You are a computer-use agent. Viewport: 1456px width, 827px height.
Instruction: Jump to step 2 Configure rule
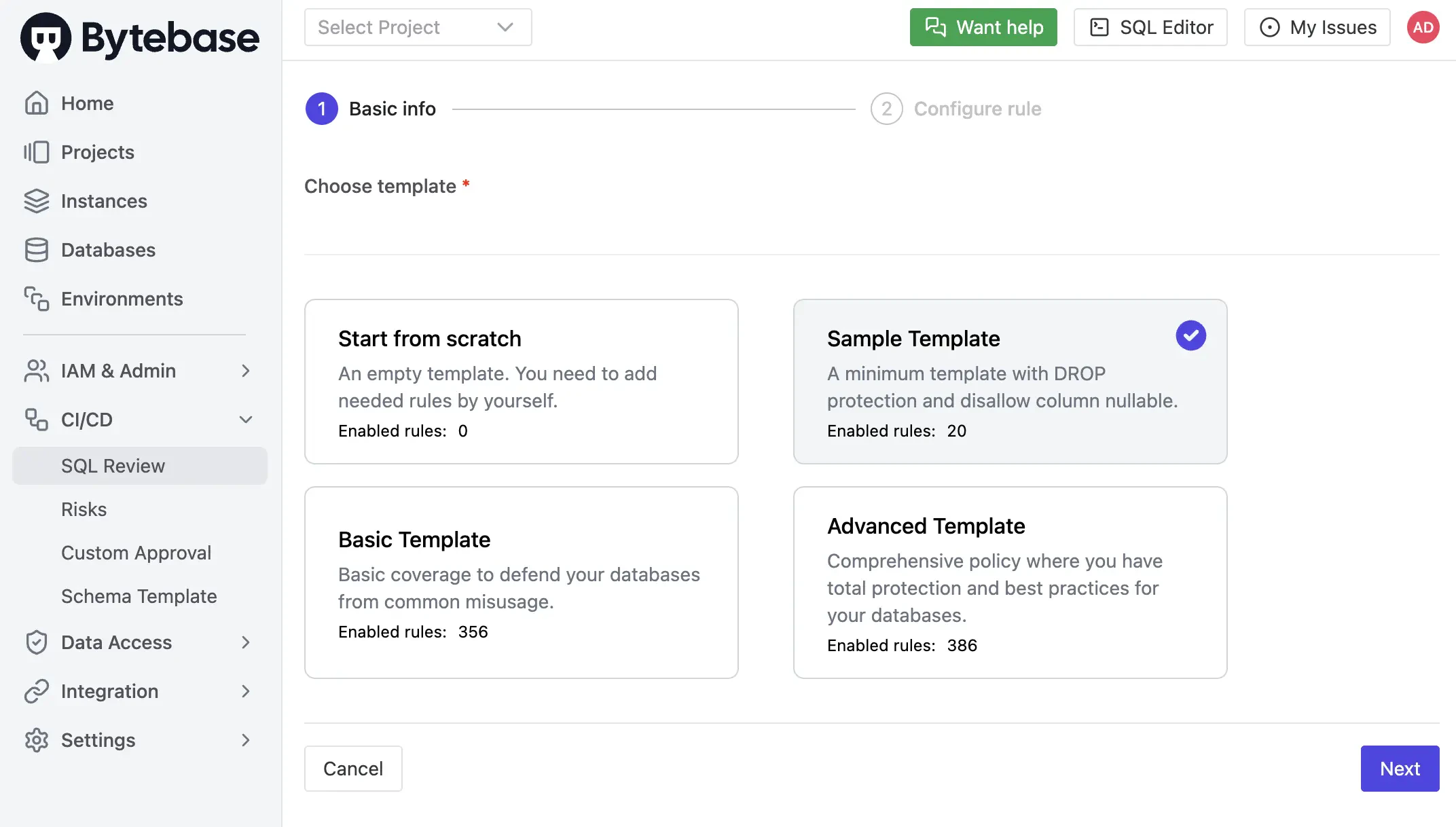pyautogui.click(x=955, y=109)
